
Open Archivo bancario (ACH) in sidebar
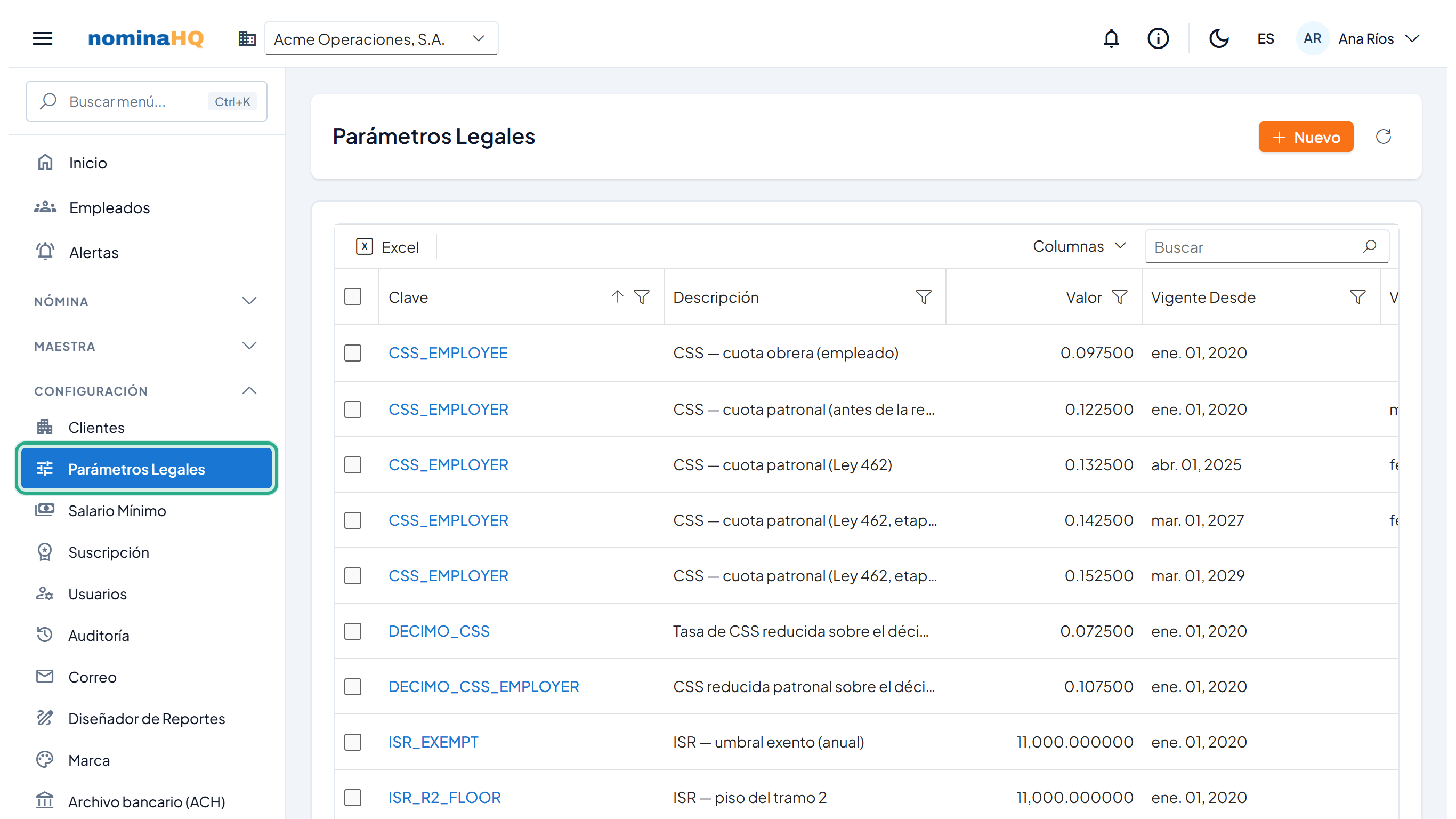146,801
